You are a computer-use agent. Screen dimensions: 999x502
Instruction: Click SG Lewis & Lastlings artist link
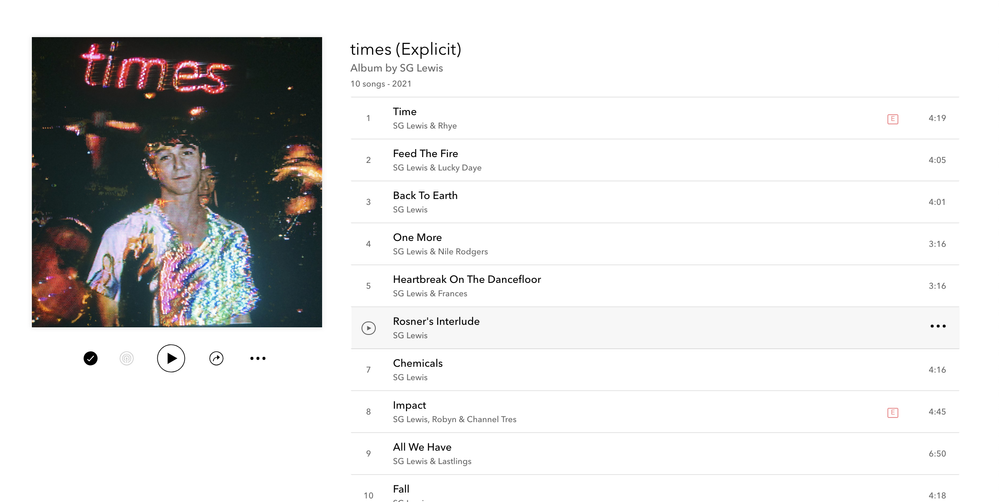click(432, 462)
